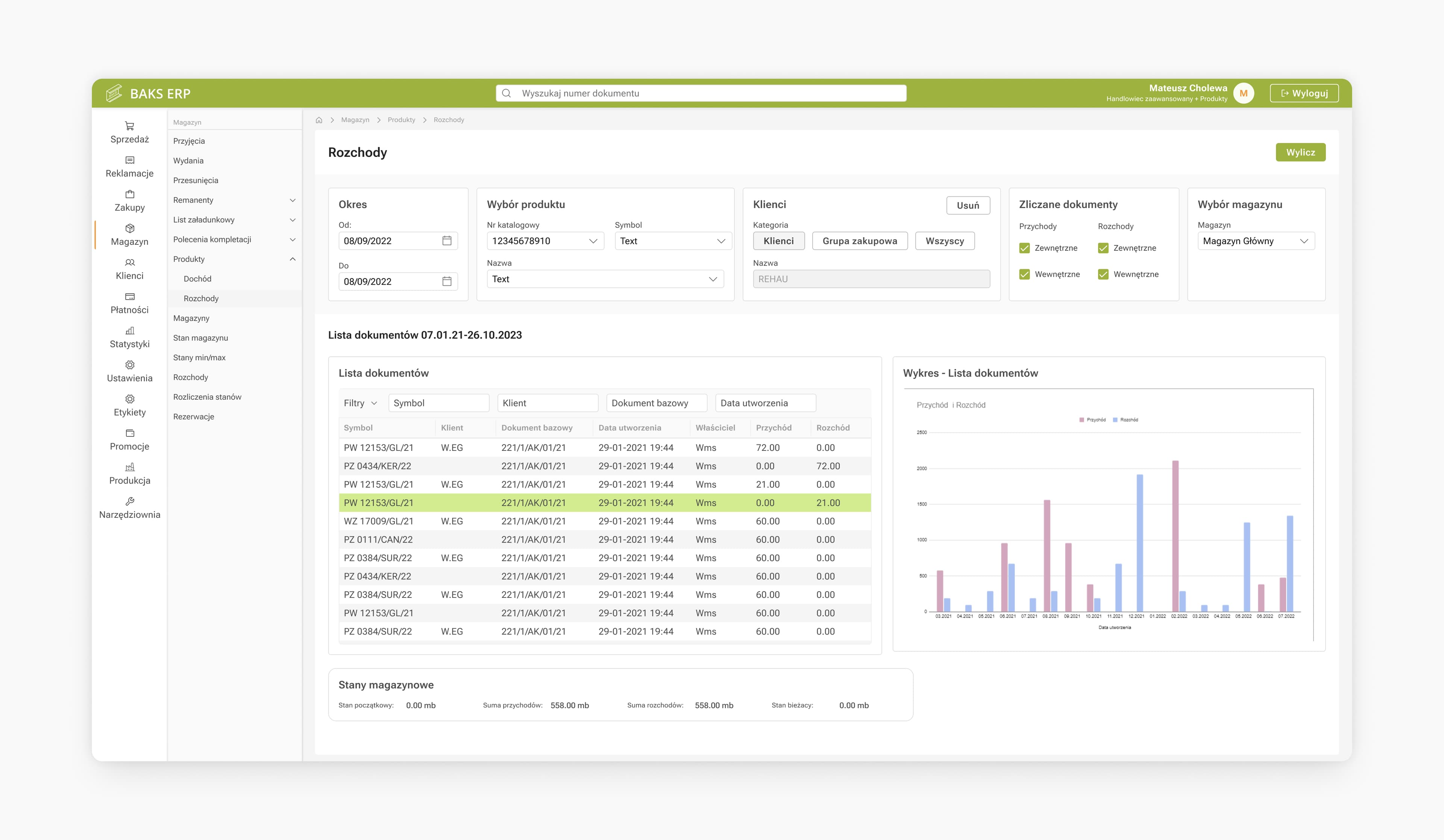Go to Magazyn breadcrumb link
Viewport: 1444px width, 840px height.
point(355,120)
